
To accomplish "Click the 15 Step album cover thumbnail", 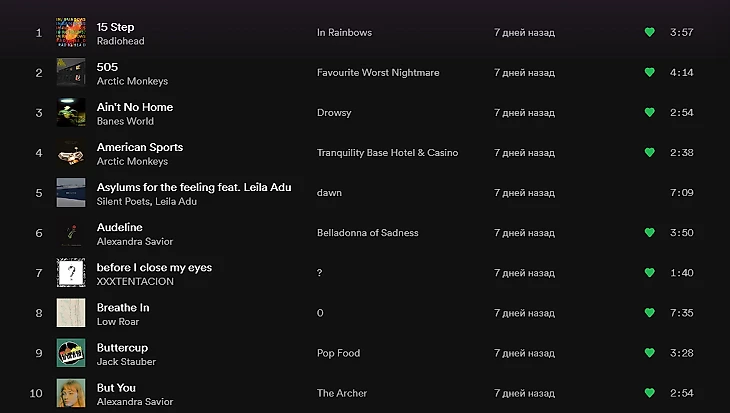I will (71, 32).
